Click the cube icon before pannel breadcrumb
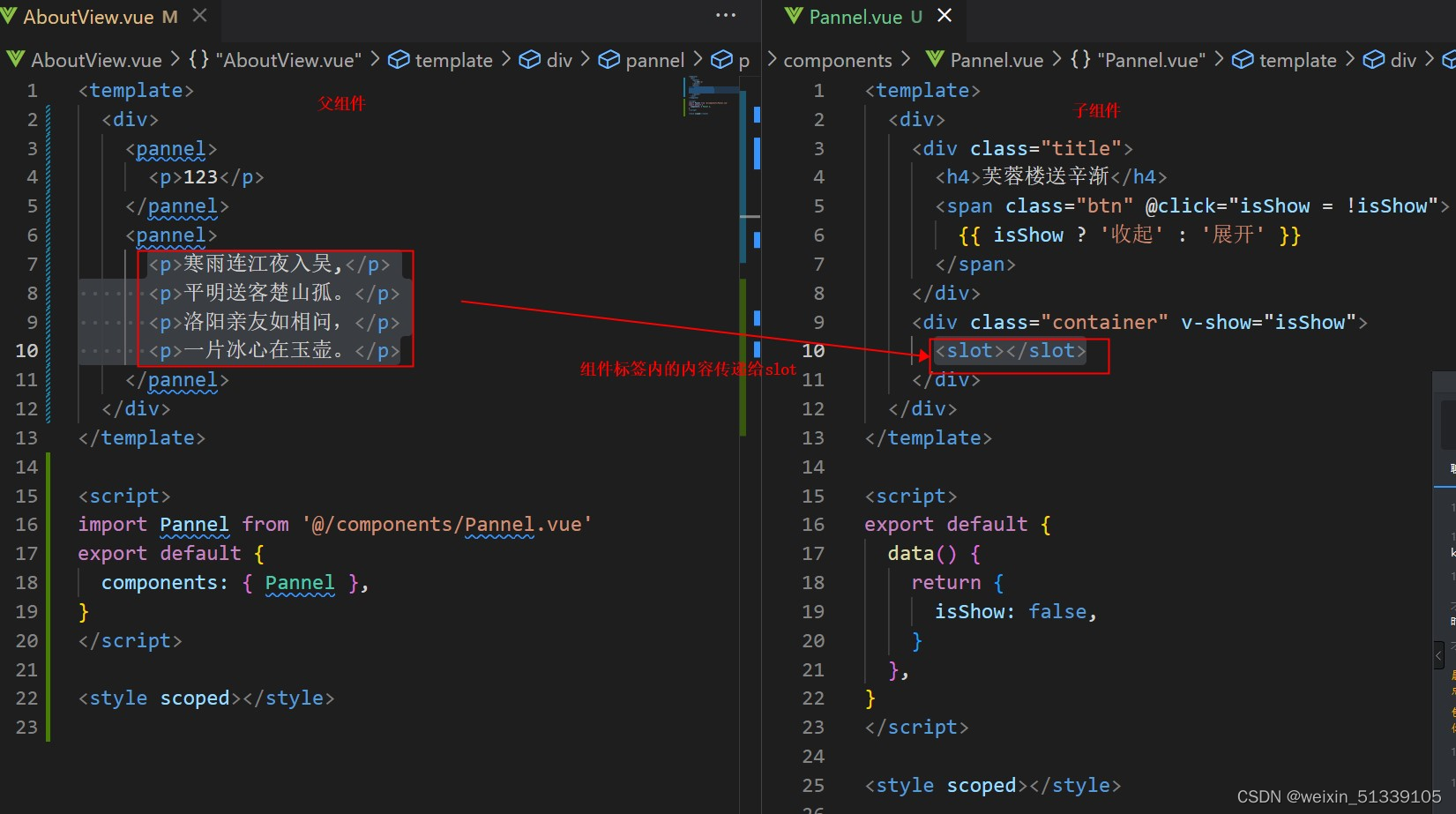The width and height of the screenshot is (1456, 814). point(609,59)
